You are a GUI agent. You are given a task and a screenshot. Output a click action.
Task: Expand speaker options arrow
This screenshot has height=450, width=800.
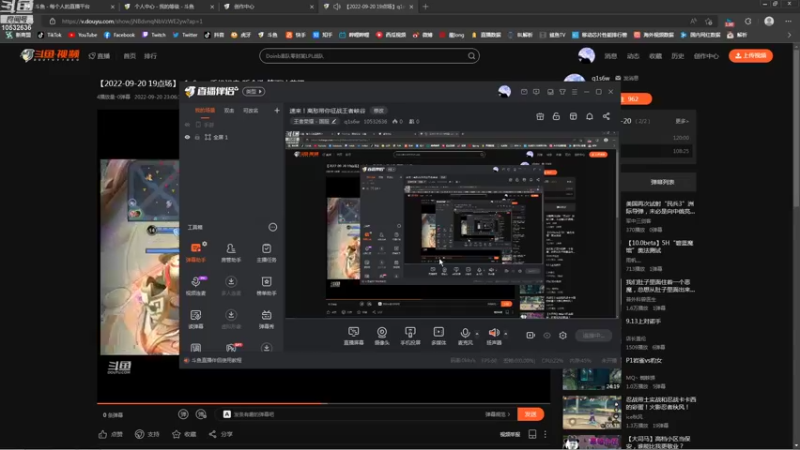pyautogui.click(x=506, y=334)
